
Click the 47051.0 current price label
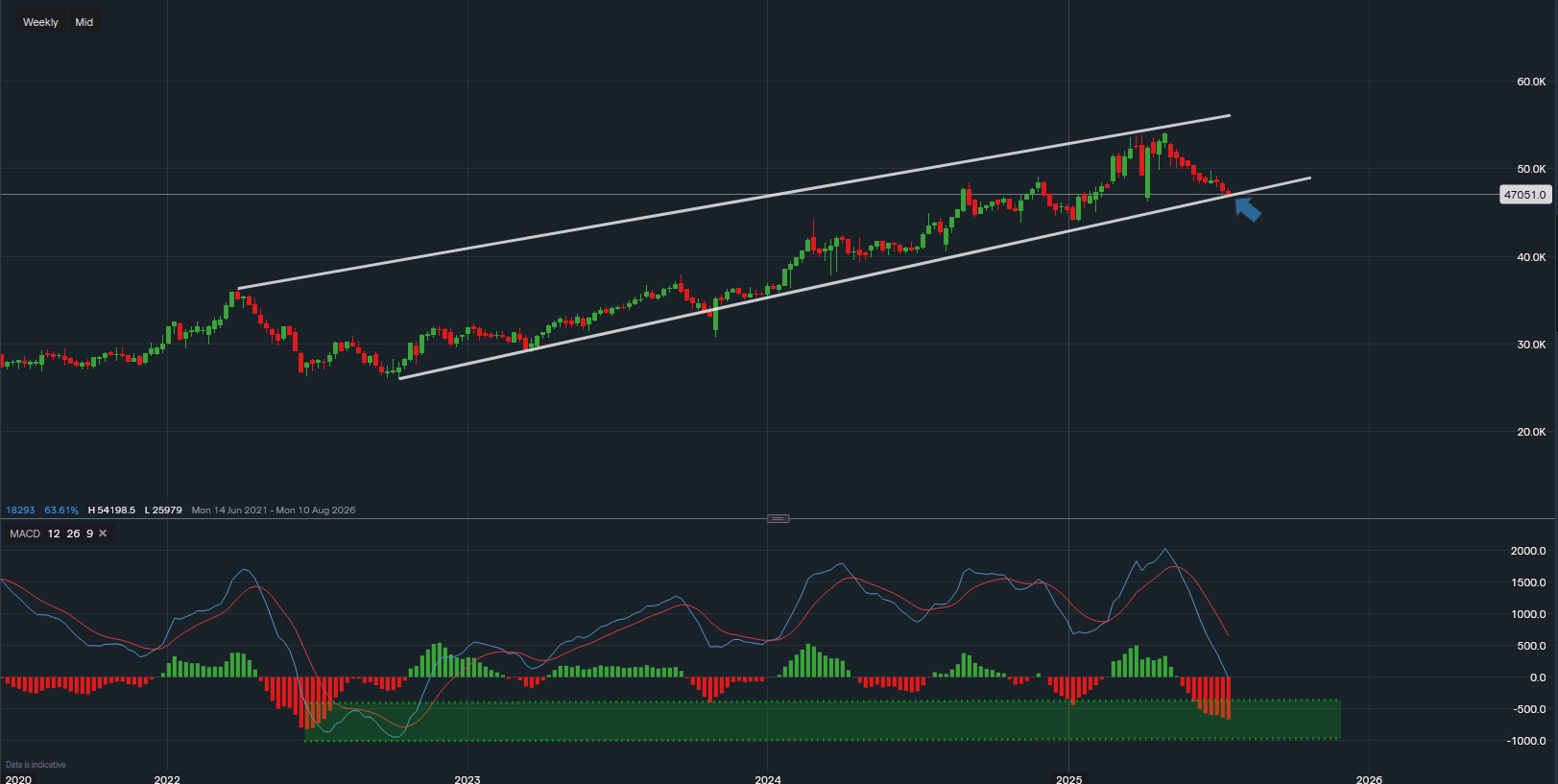pos(1524,195)
